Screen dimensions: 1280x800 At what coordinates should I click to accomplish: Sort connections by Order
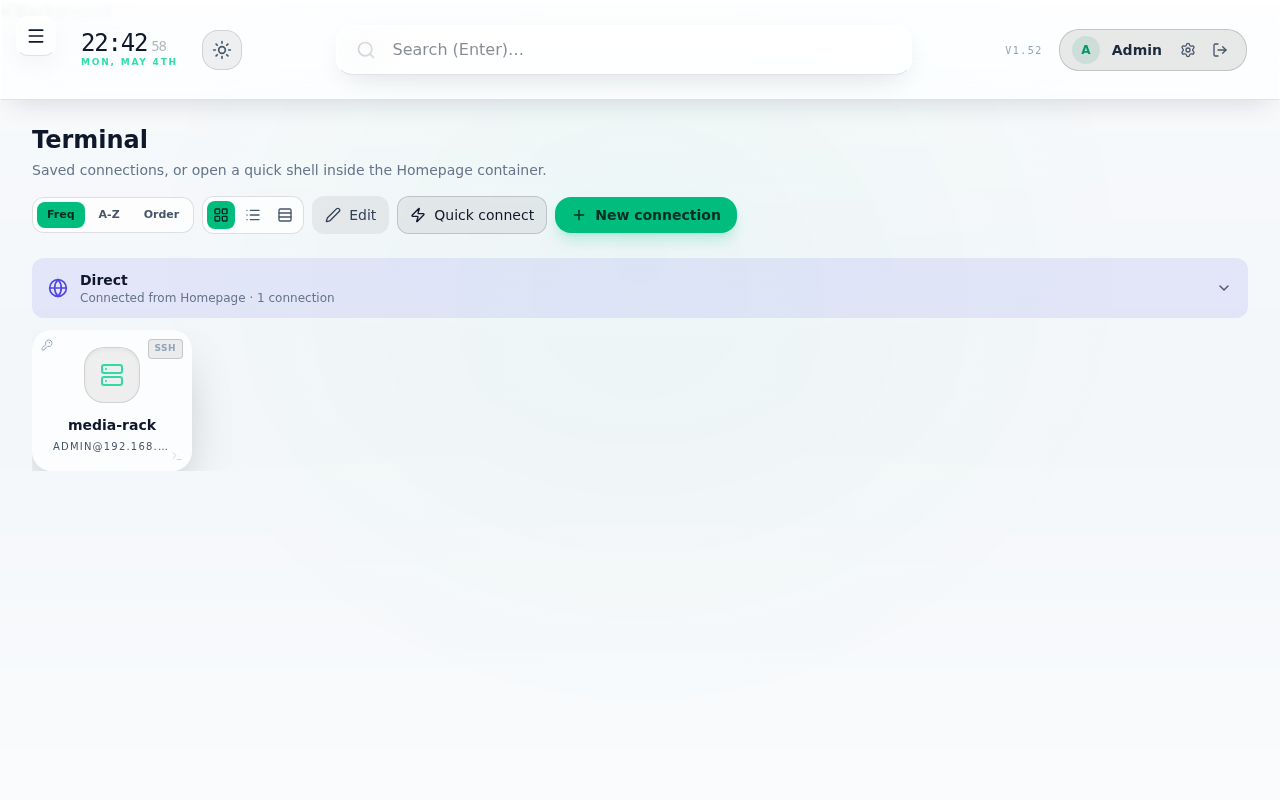click(161, 215)
